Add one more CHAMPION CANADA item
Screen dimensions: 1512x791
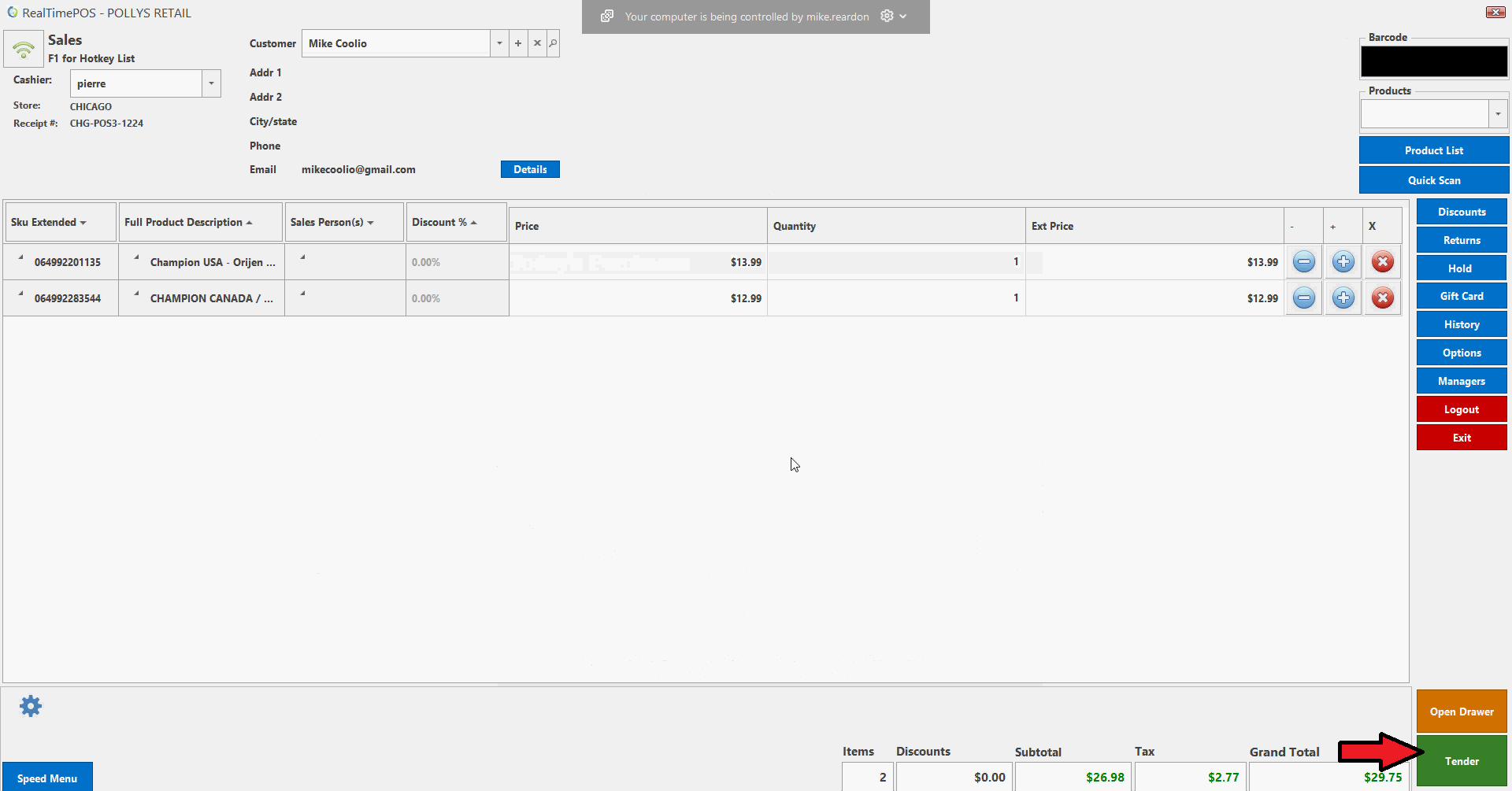click(1343, 298)
